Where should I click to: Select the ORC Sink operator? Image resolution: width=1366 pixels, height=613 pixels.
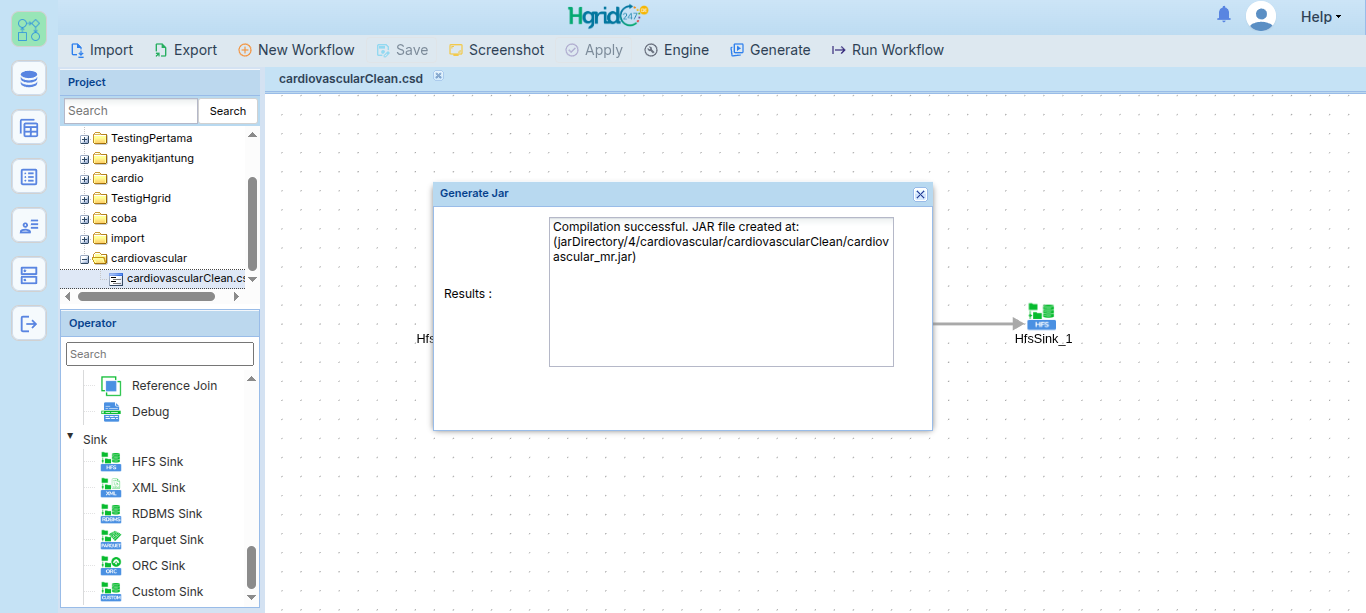pos(144,566)
